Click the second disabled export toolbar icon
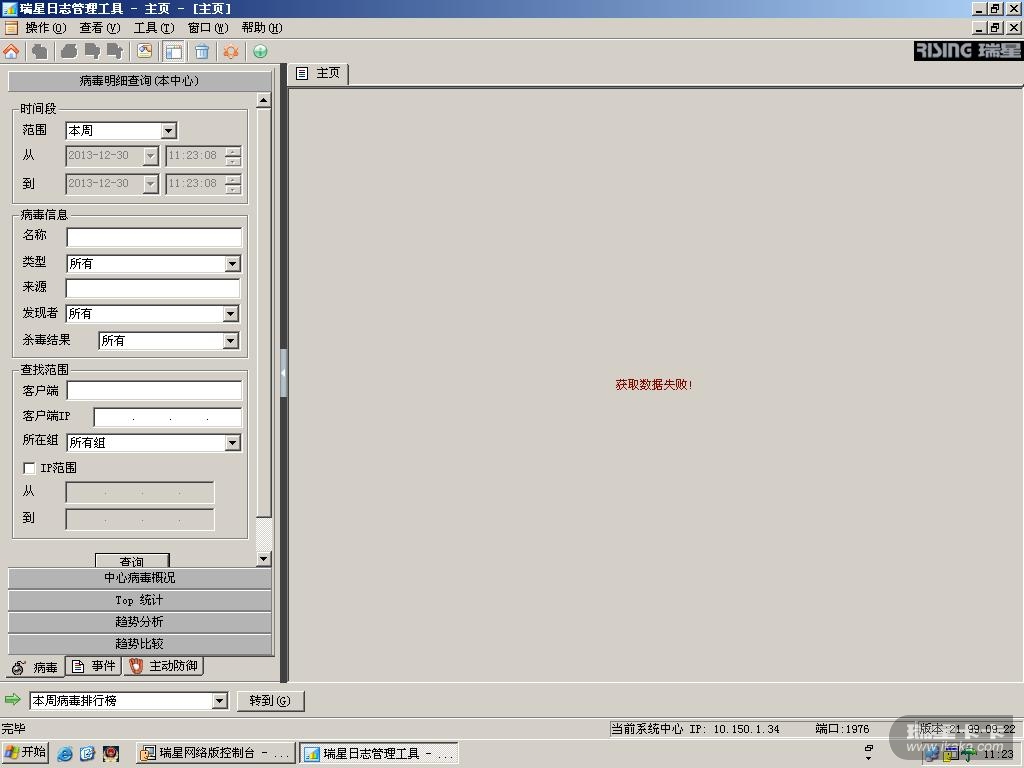 pyautogui.click(x=92, y=51)
